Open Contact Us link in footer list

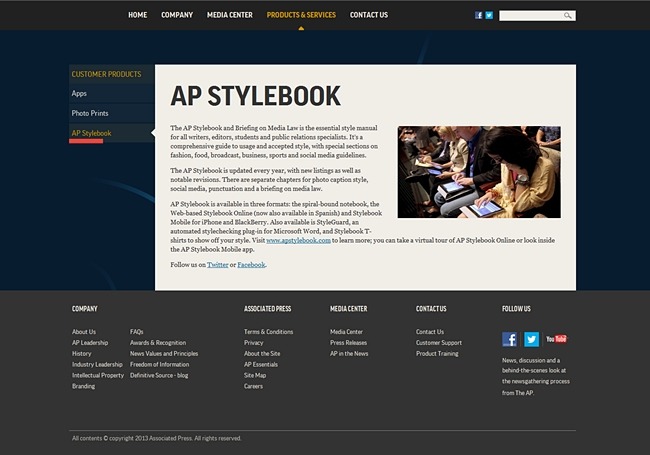coord(430,332)
